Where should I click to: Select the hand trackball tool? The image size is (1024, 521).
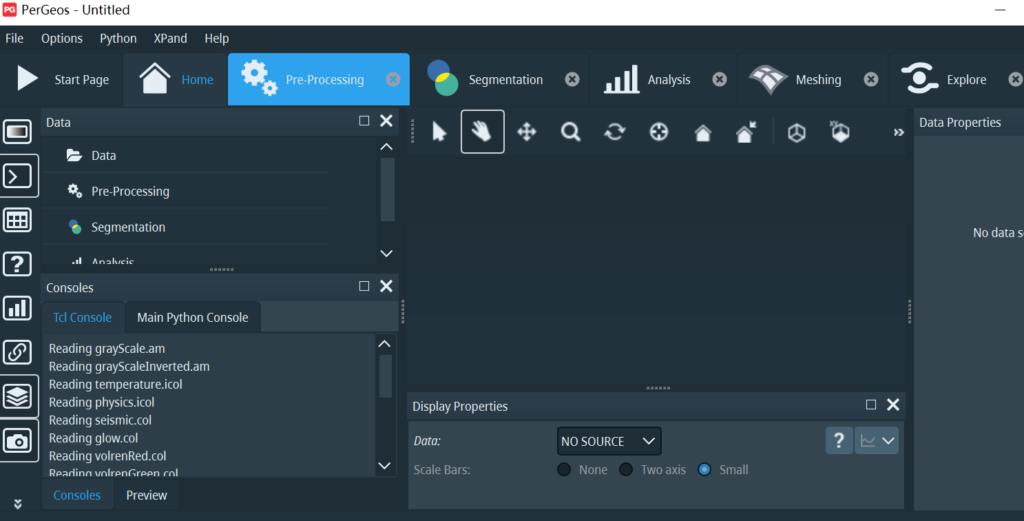pyautogui.click(x=483, y=132)
